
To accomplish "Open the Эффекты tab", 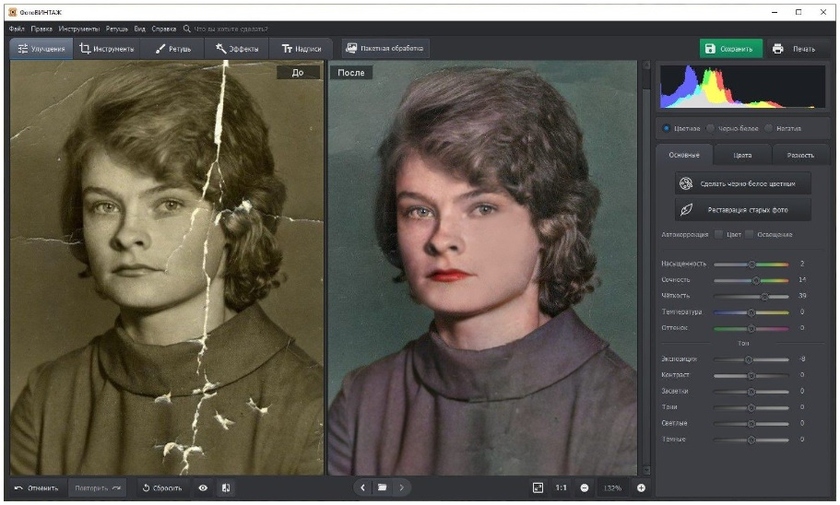I will 237,48.
